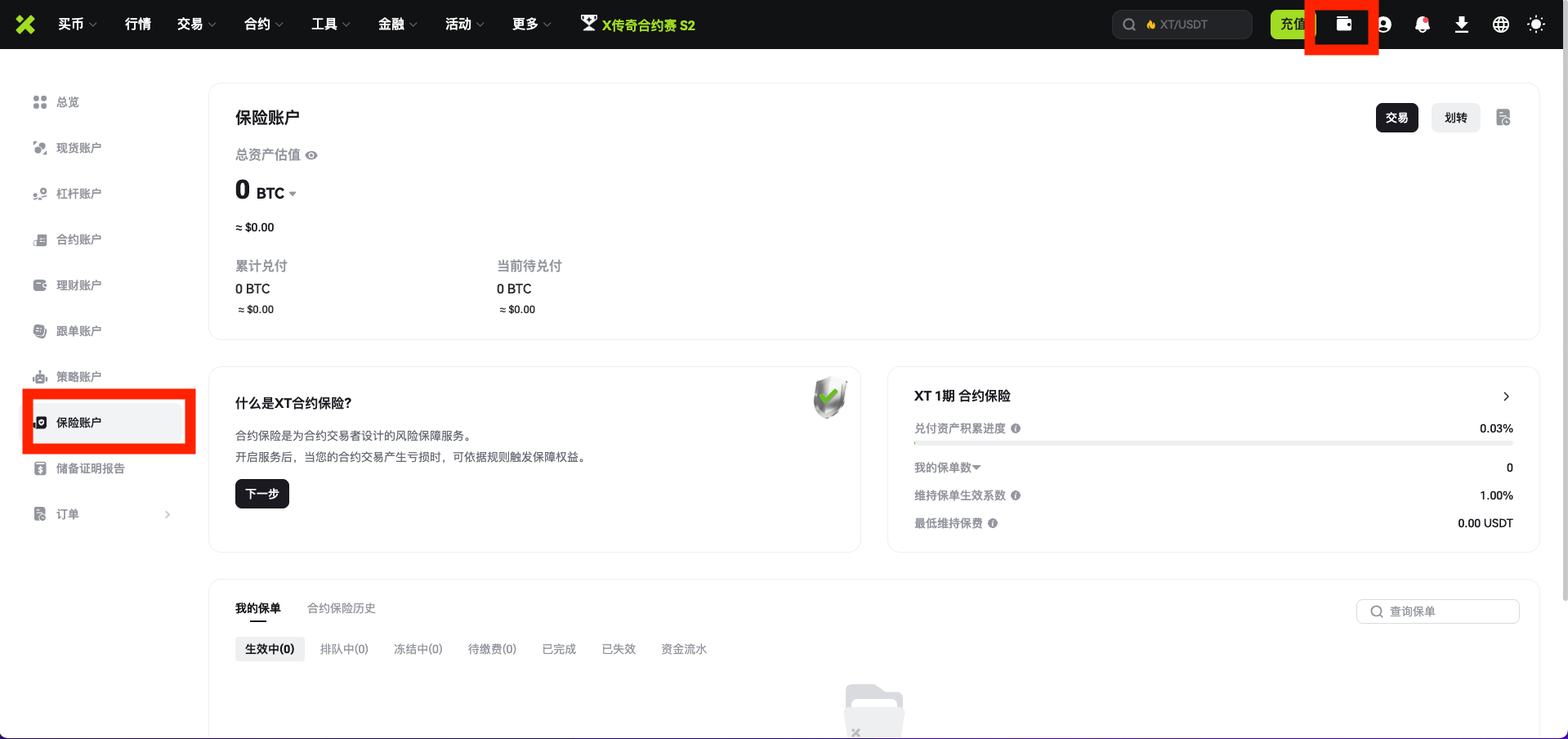Expand the 订单 sidebar submenu
Screen dimensions: 1568x739
[x=168, y=514]
